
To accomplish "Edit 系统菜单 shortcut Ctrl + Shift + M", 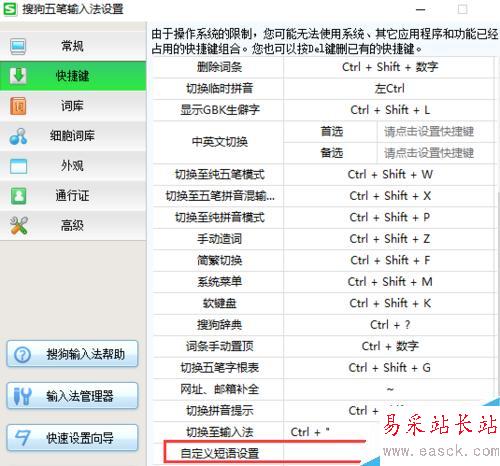I will coord(389,282).
